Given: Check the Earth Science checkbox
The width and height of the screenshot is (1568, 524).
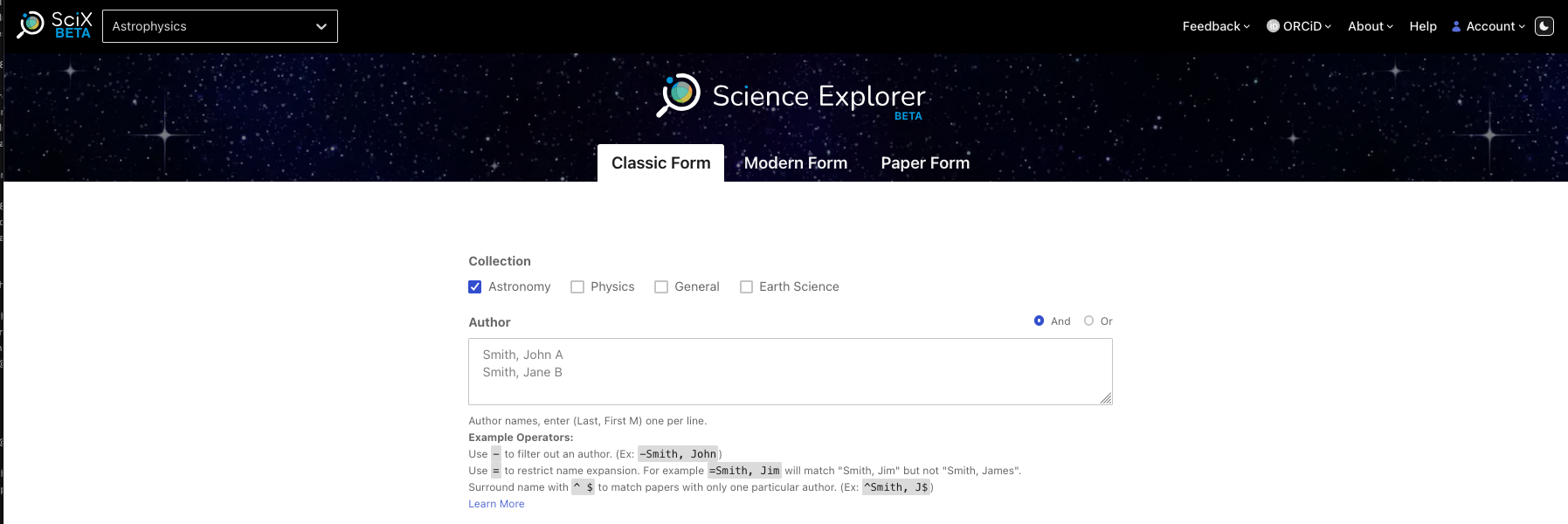Looking at the screenshot, I should [x=746, y=286].
